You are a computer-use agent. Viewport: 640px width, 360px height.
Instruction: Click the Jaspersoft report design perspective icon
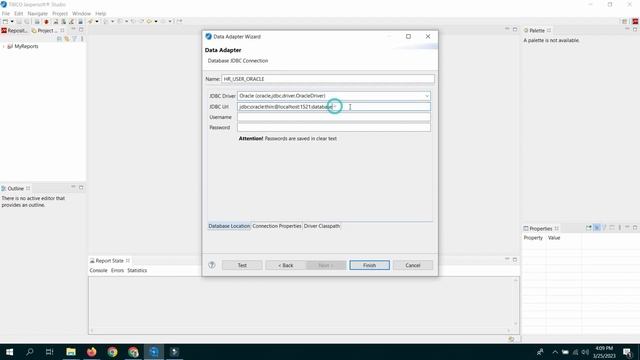pos(635,21)
